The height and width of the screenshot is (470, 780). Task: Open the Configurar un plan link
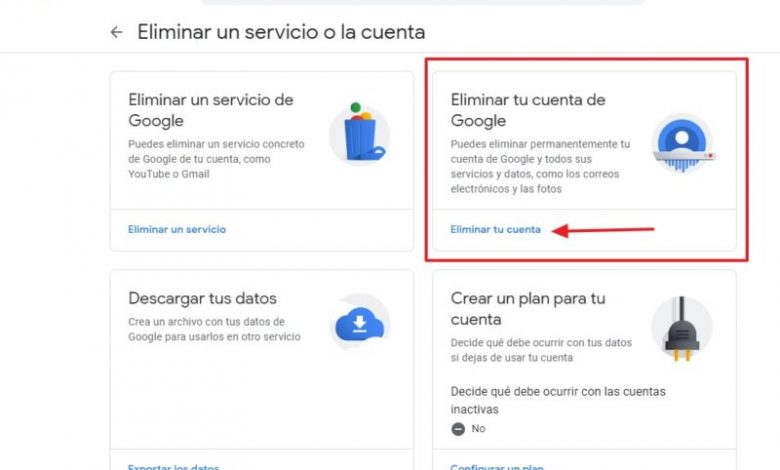click(497, 467)
